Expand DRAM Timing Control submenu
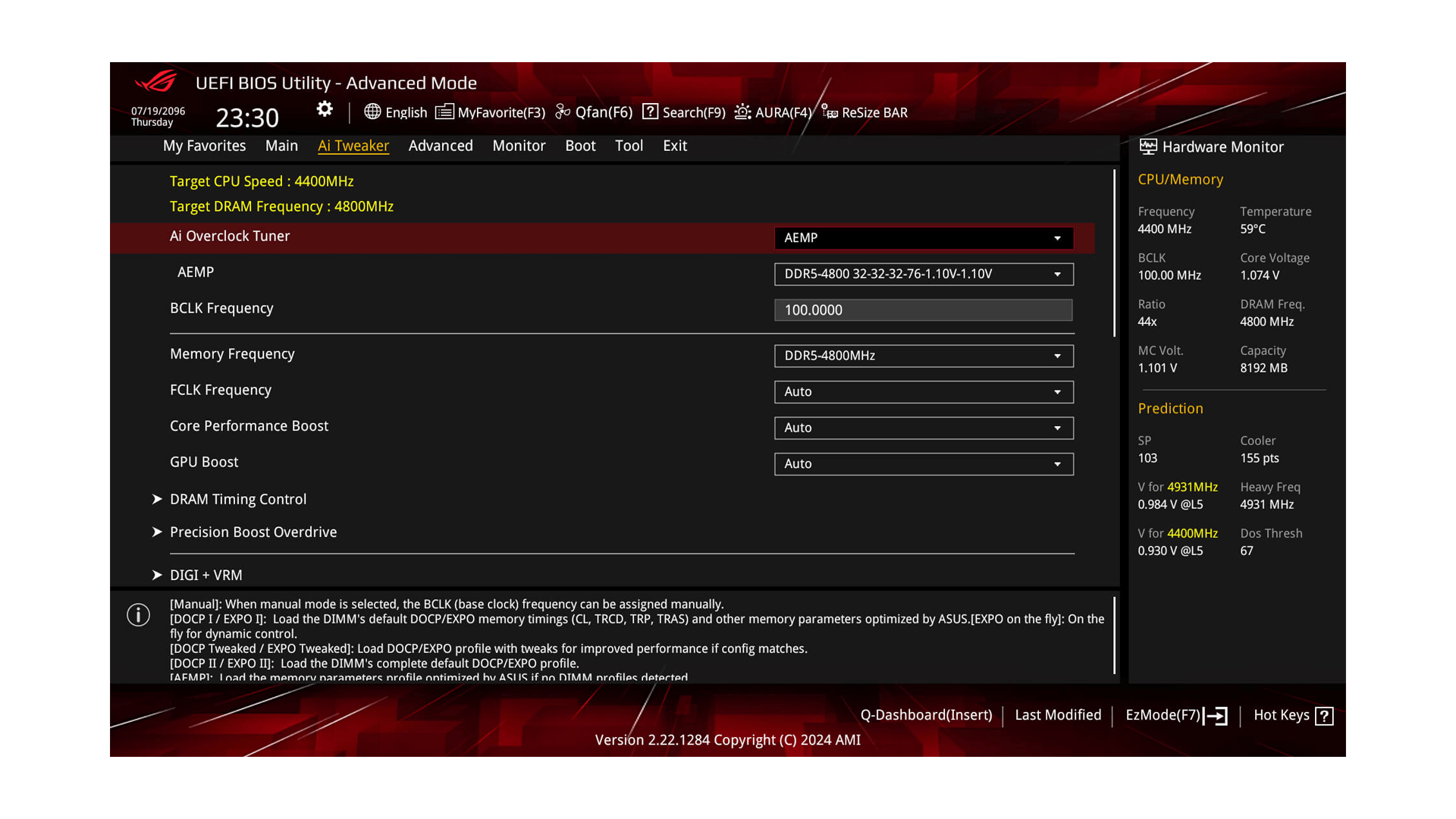 pyautogui.click(x=238, y=499)
